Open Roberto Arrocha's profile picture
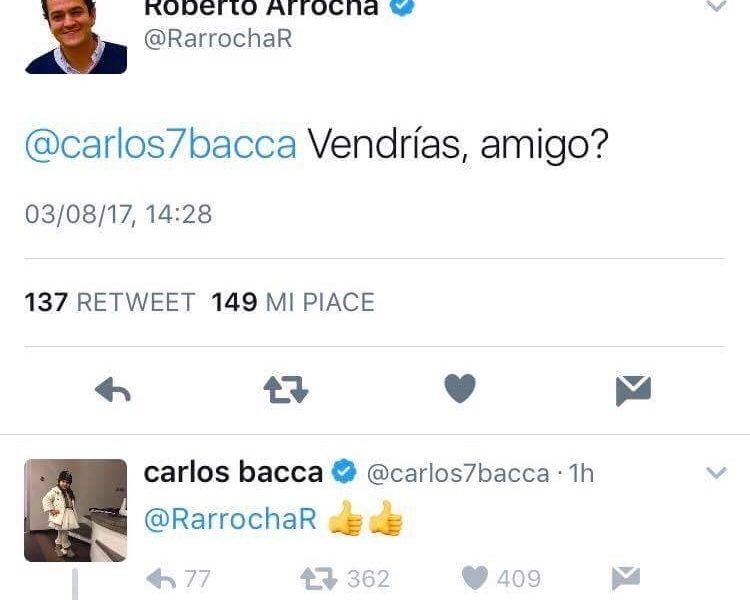Screen dimensions: 750x600 76,37
